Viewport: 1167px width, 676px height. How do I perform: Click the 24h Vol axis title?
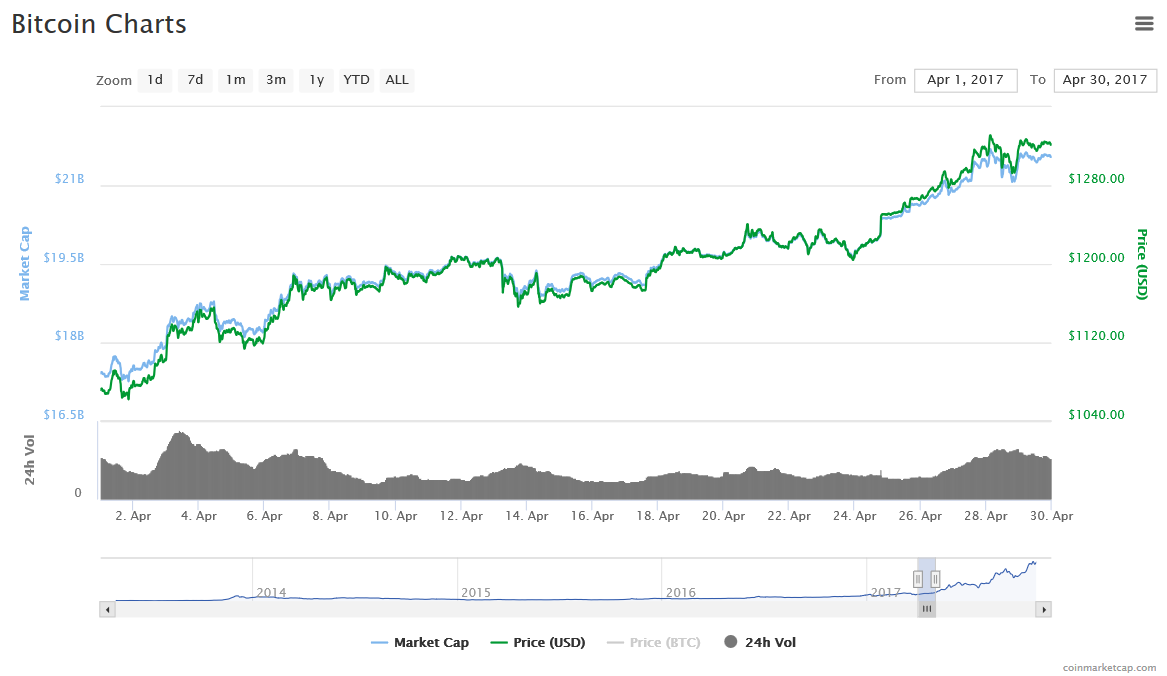point(30,460)
